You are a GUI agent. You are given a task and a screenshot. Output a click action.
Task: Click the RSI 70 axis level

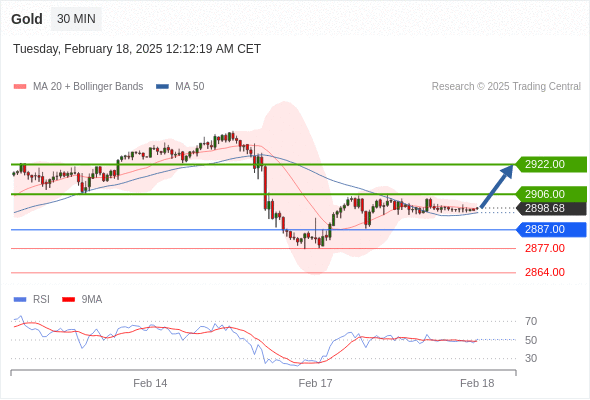tap(531, 321)
